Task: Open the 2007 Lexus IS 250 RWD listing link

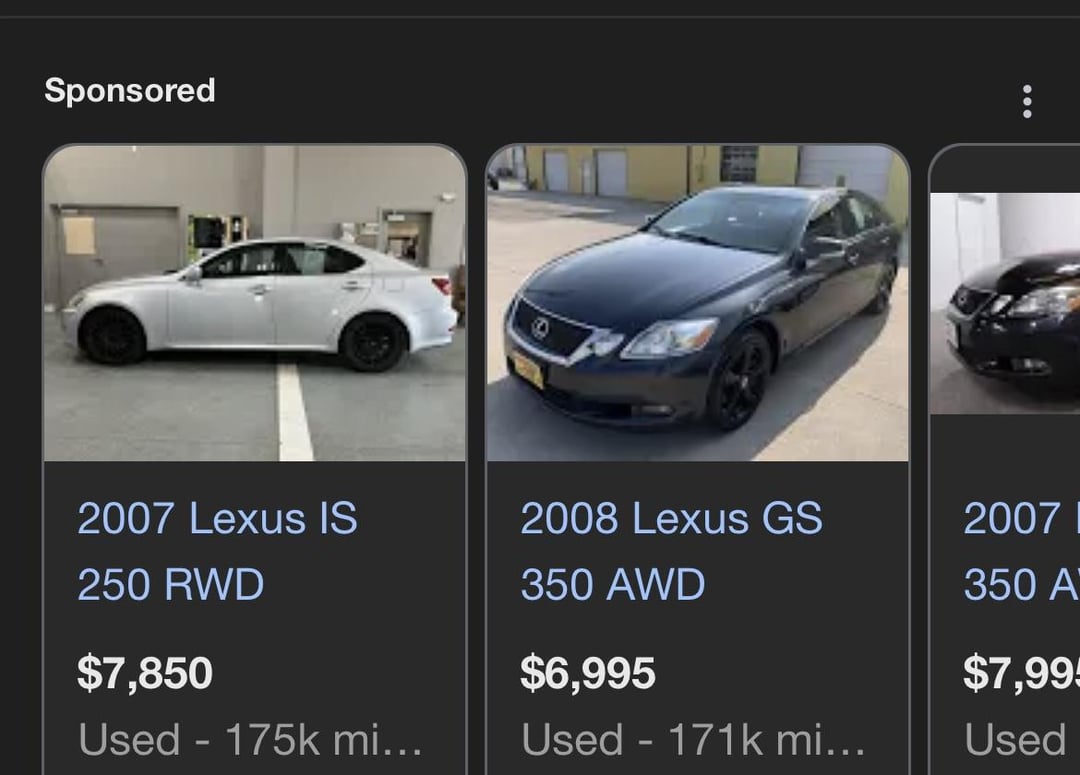Action: [218, 551]
